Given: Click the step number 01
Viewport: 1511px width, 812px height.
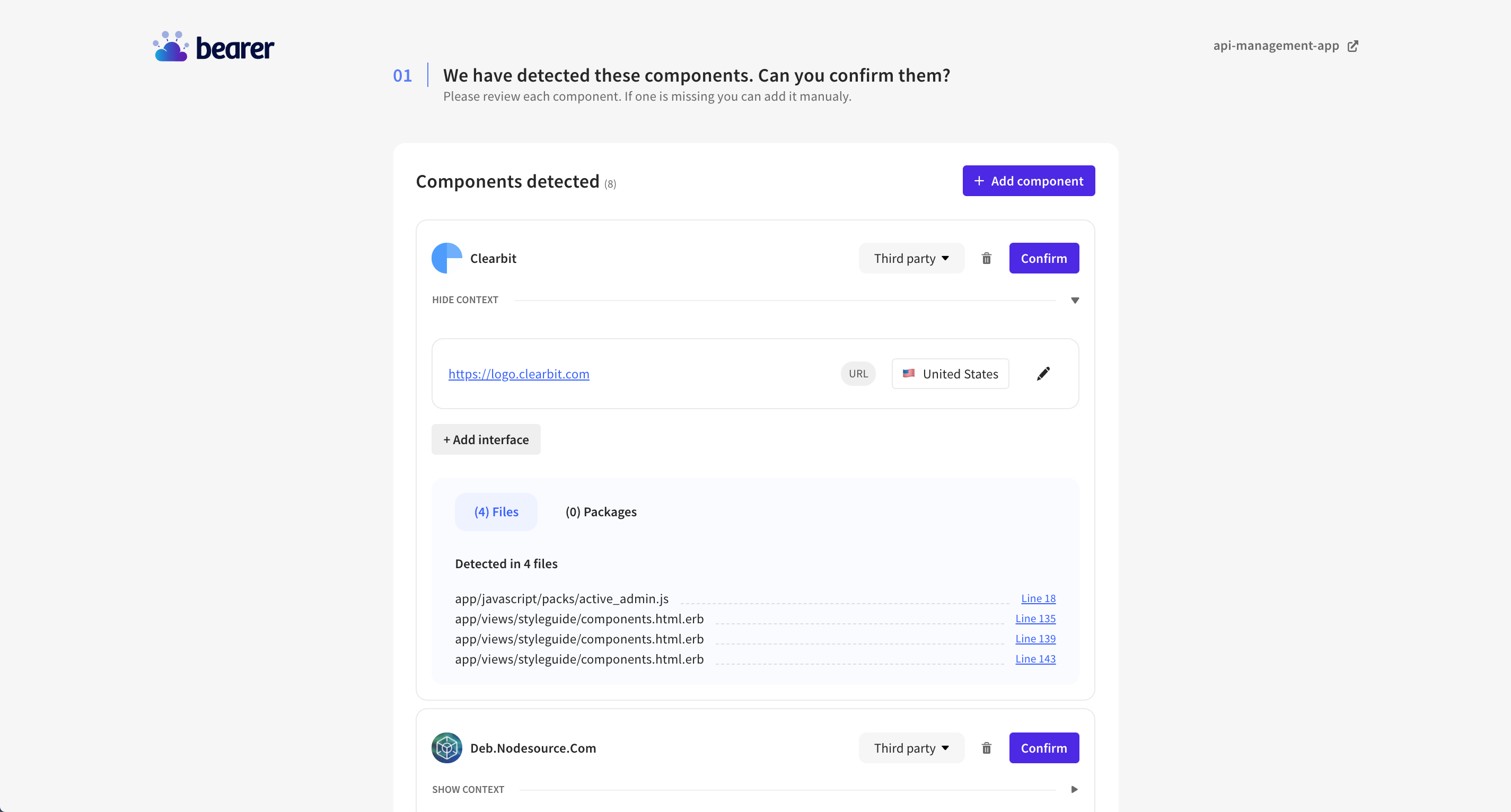Looking at the screenshot, I should pos(402,76).
